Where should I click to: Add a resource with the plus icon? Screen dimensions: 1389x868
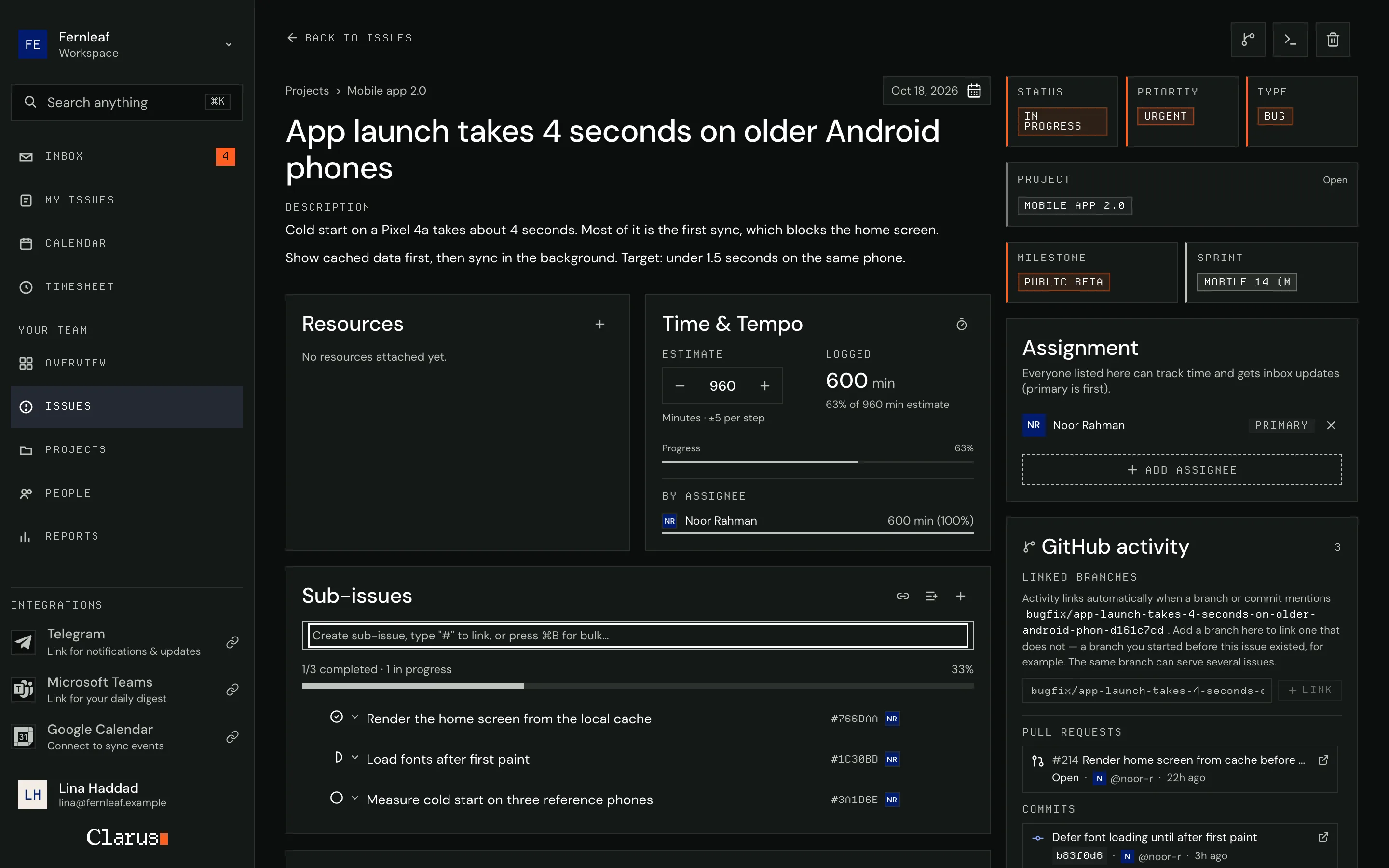(x=600, y=325)
